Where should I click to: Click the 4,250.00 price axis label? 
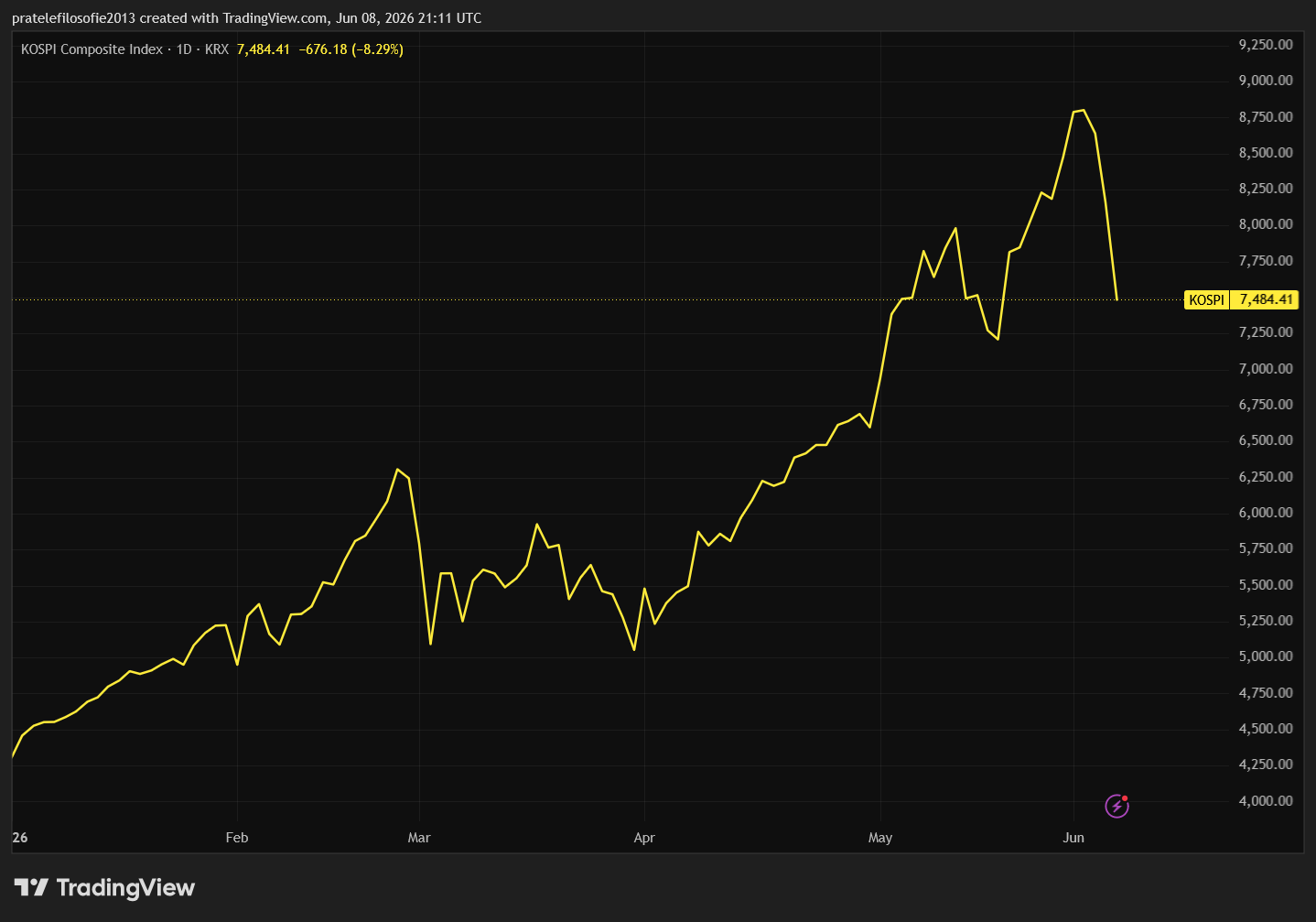(1266, 765)
